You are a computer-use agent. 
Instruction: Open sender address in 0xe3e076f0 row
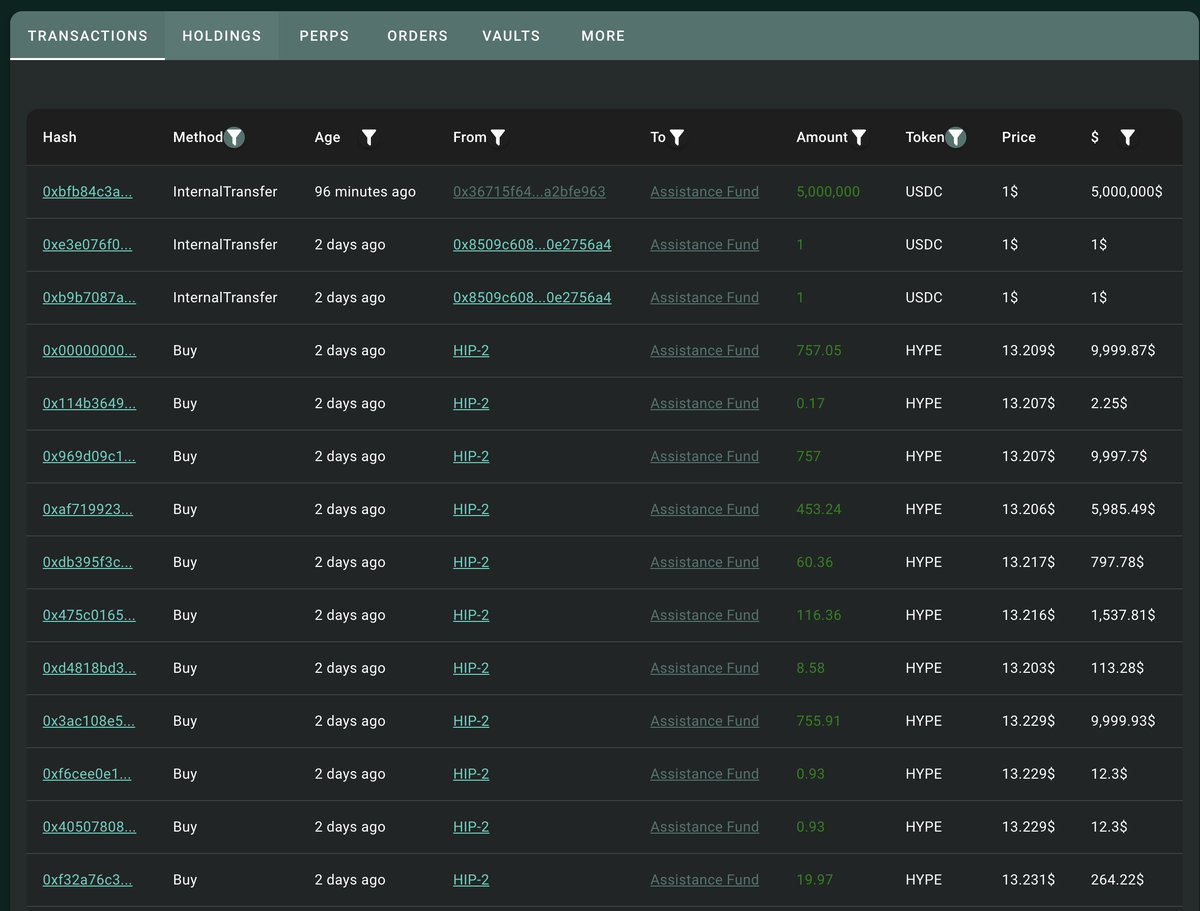[x=532, y=245]
